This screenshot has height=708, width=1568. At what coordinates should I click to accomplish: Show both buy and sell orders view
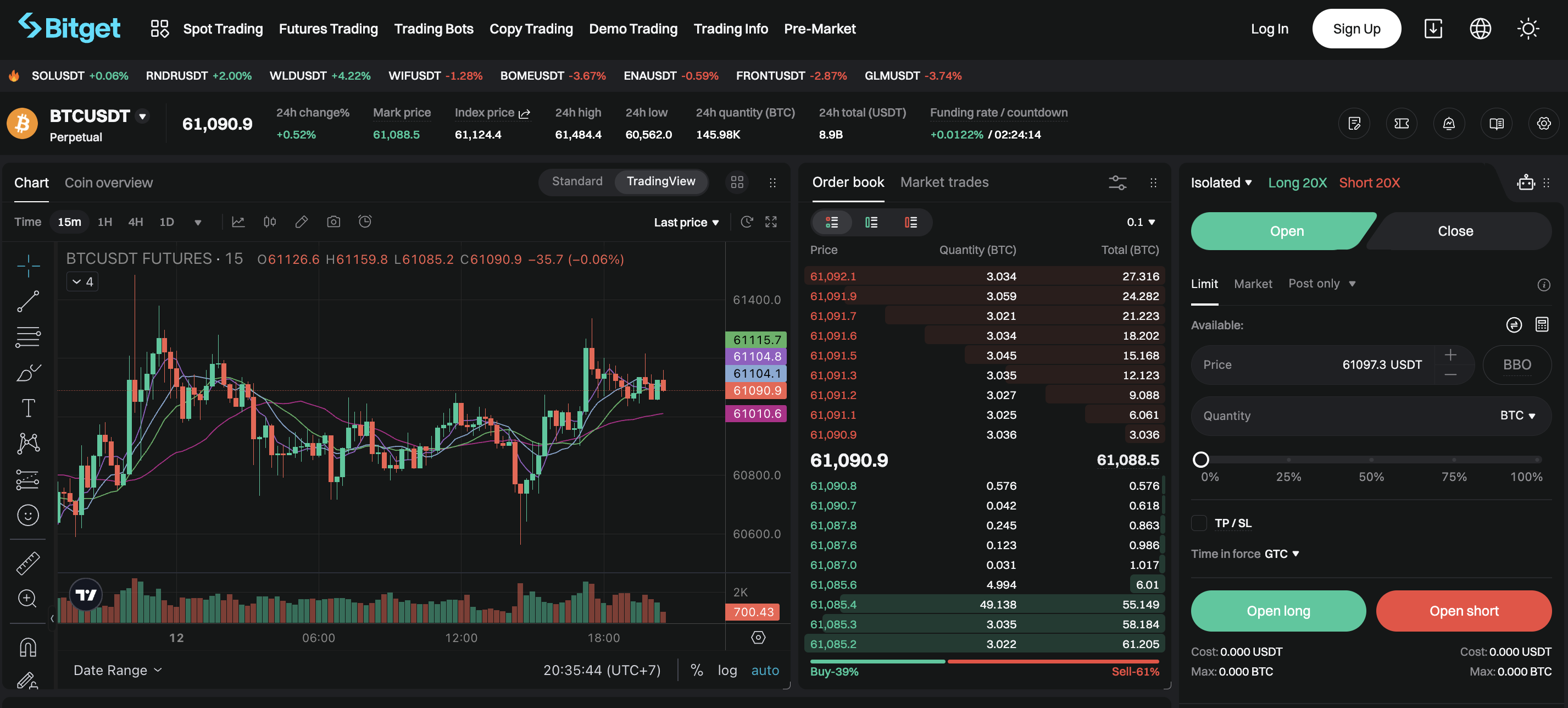click(831, 222)
